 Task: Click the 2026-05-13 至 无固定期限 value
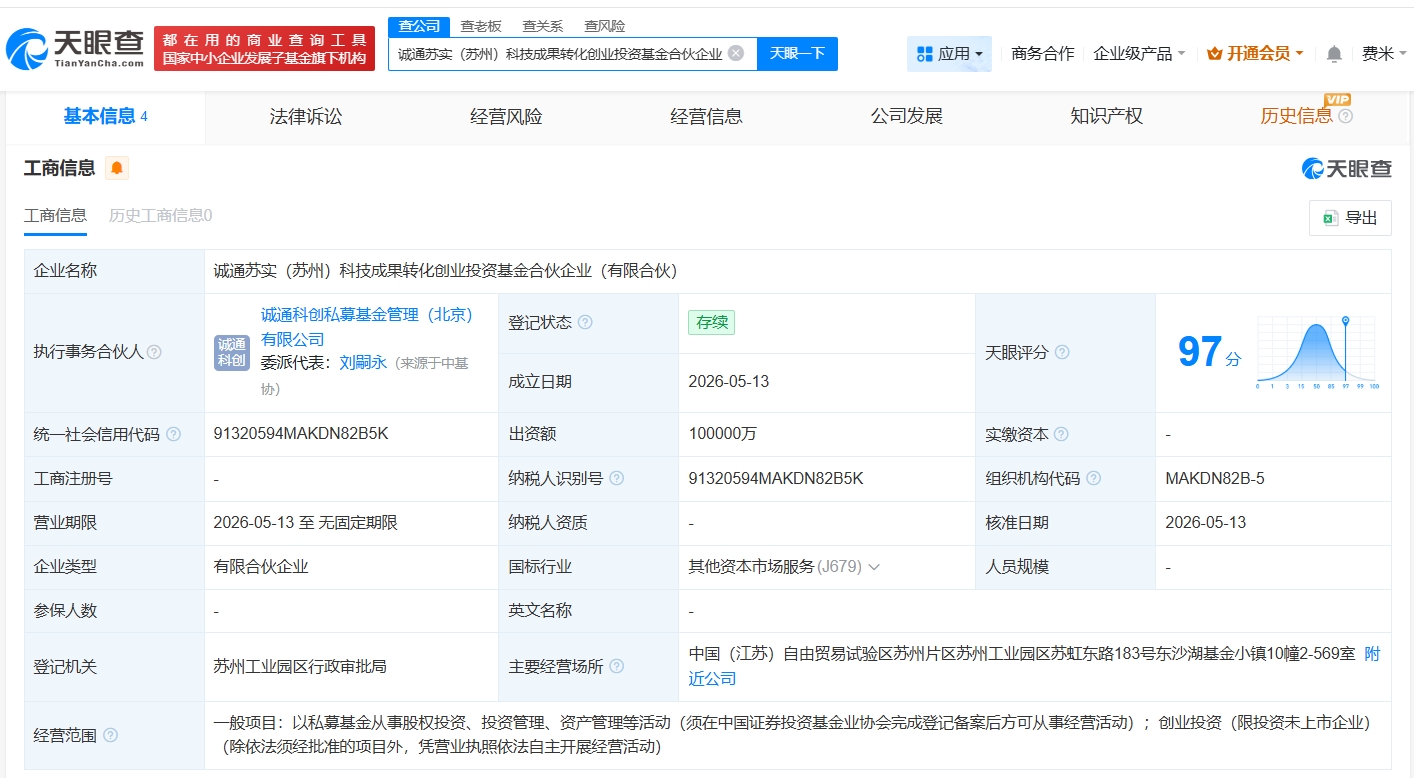pos(306,522)
